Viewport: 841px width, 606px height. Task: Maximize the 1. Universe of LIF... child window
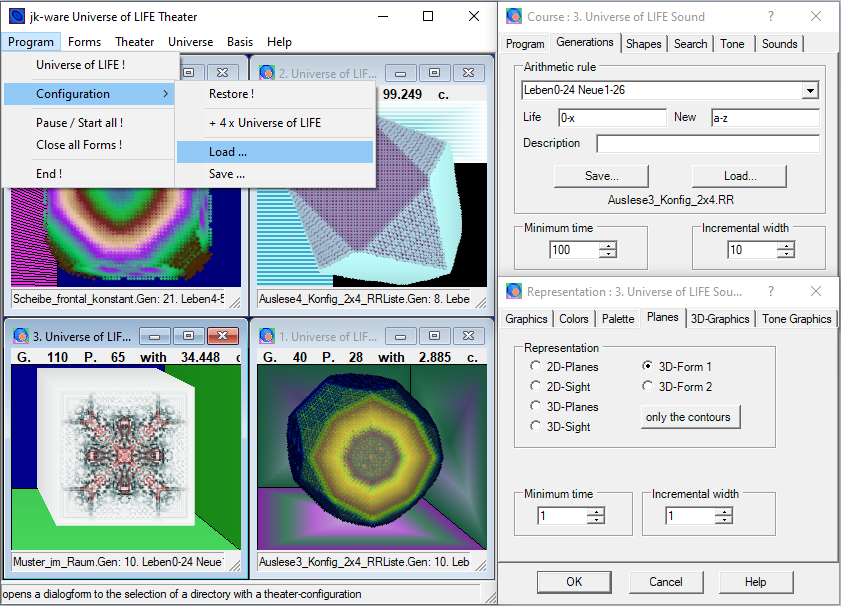[x=434, y=336]
